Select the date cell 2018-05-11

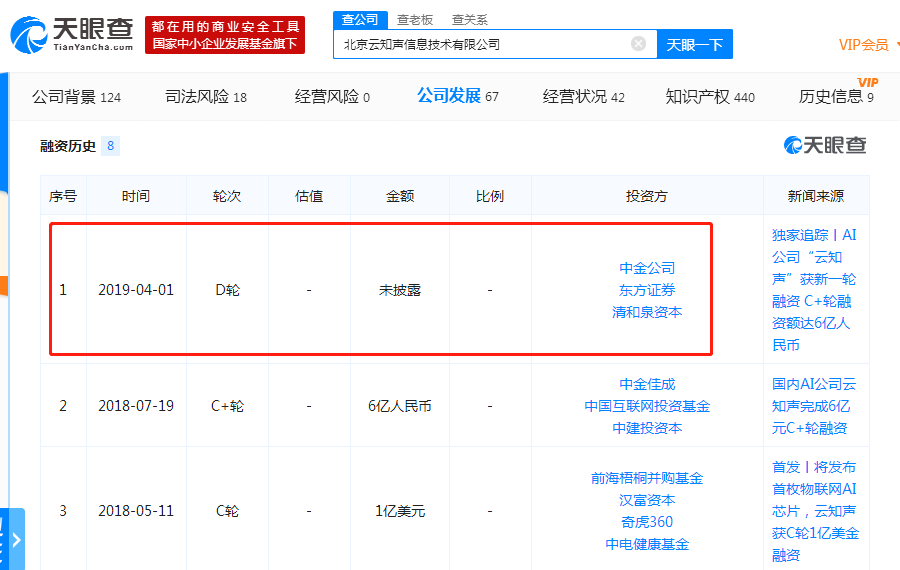pyautogui.click(x=136, y=511)
